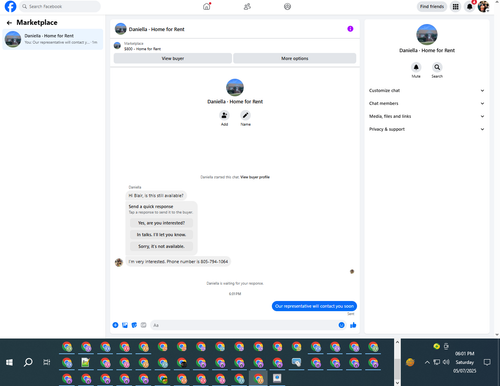Edit the chat name pencil icon
The width and height of the screenshot is (500, 386).
245,115
